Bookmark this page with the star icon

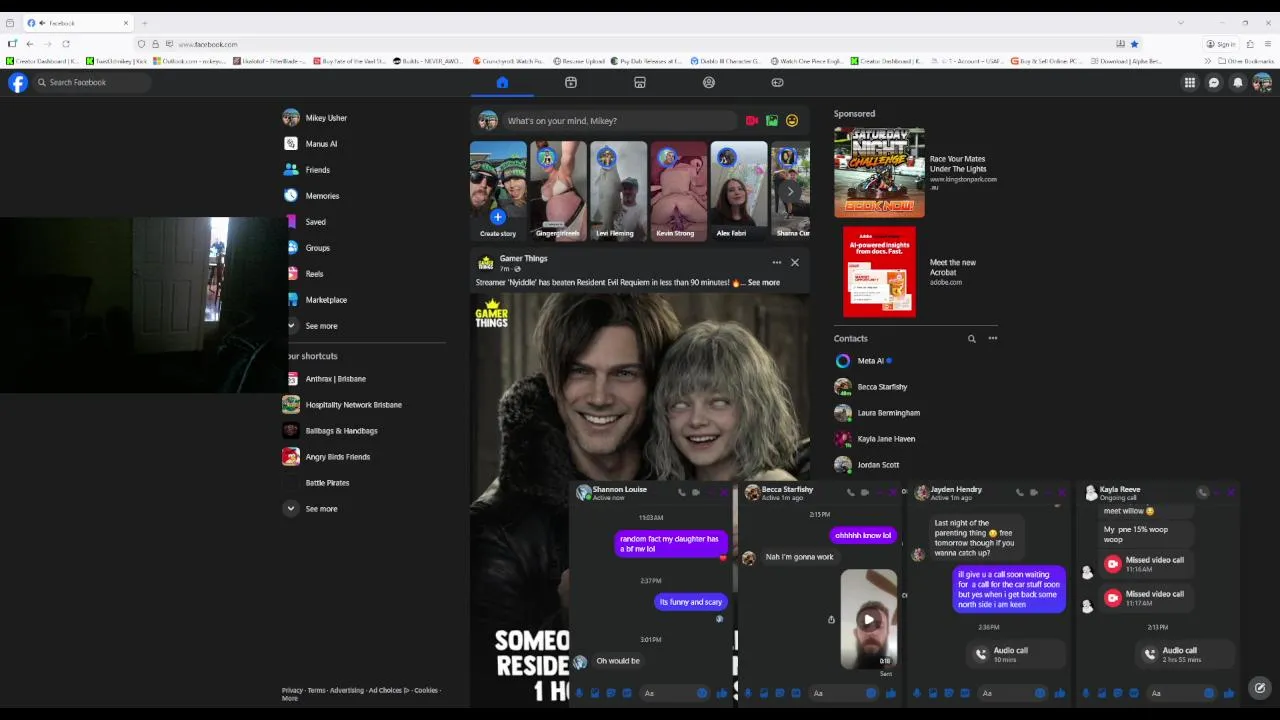[x=1134, y=44]
